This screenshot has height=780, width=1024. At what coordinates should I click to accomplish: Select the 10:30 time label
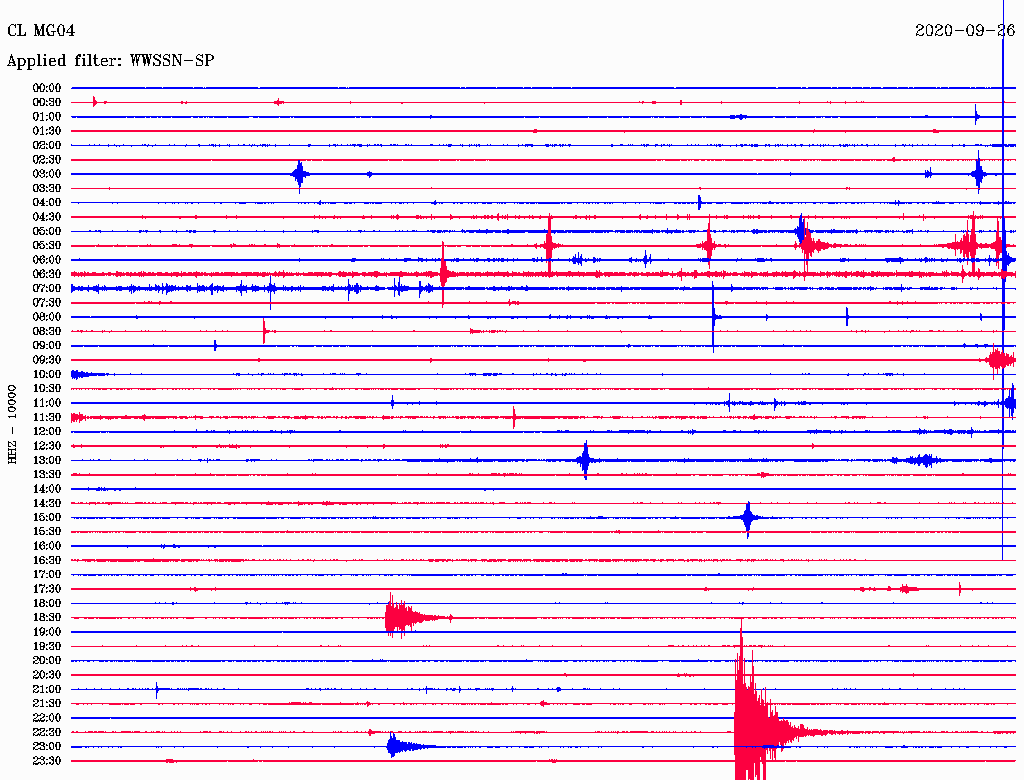47,389
